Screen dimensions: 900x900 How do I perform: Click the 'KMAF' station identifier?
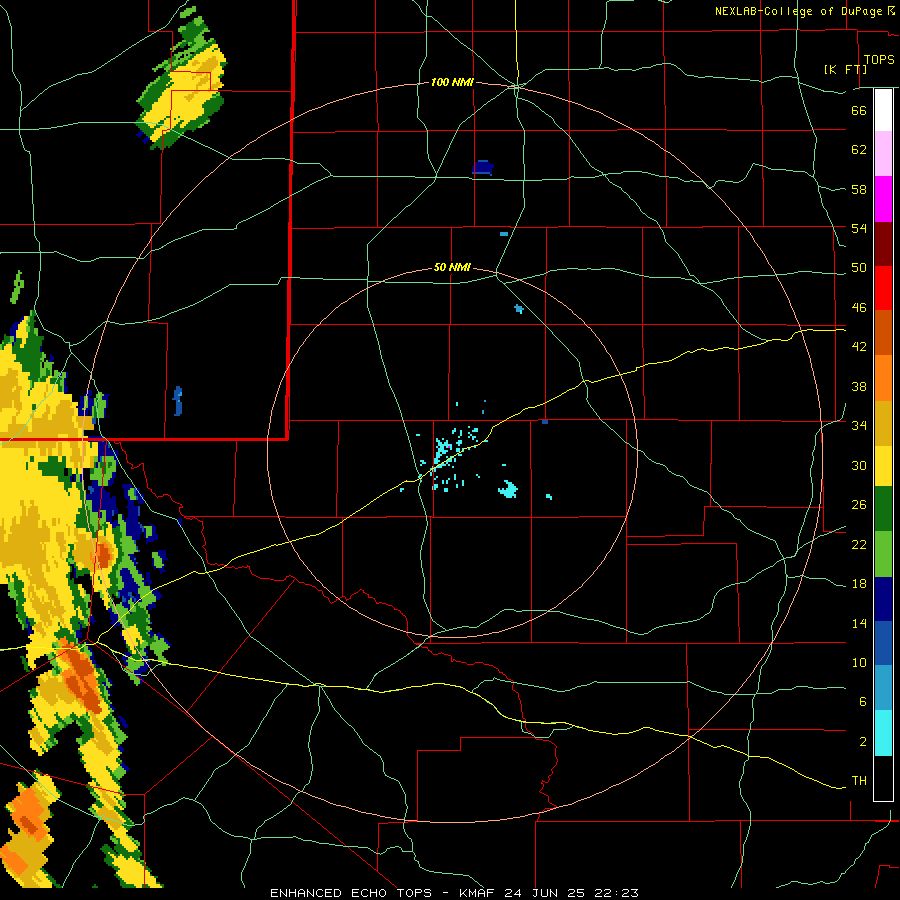click(476, 893)
